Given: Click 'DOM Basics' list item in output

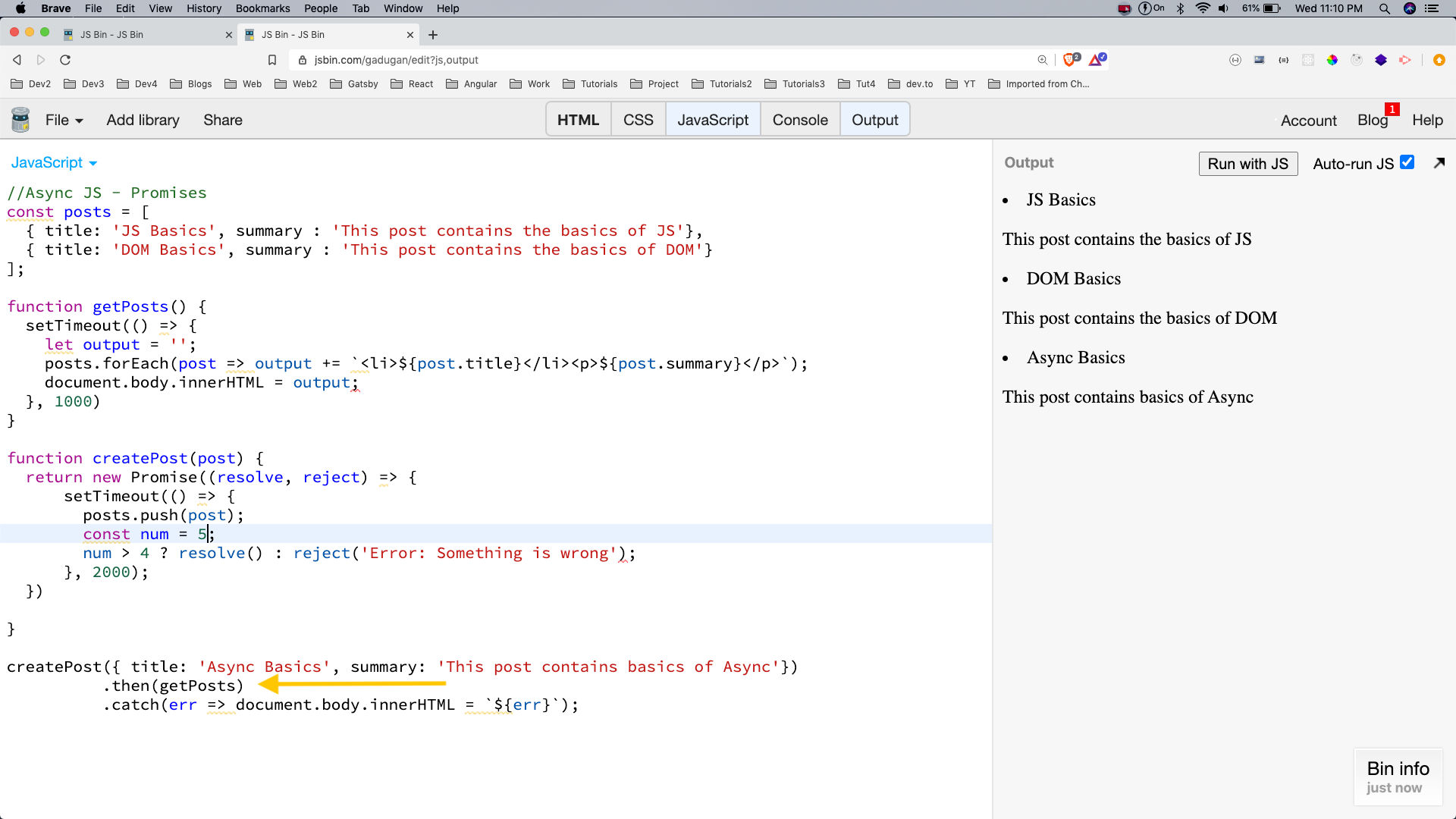Looking at the screenshot, I should [1073, 278].
